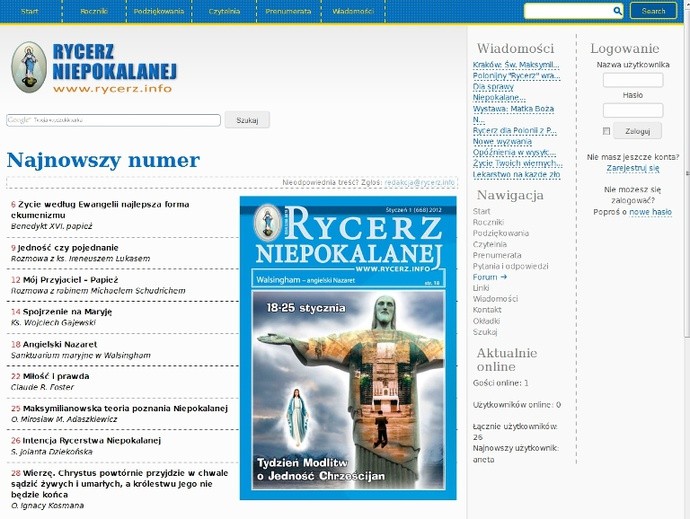Click the Zaloguj login button

637,131
